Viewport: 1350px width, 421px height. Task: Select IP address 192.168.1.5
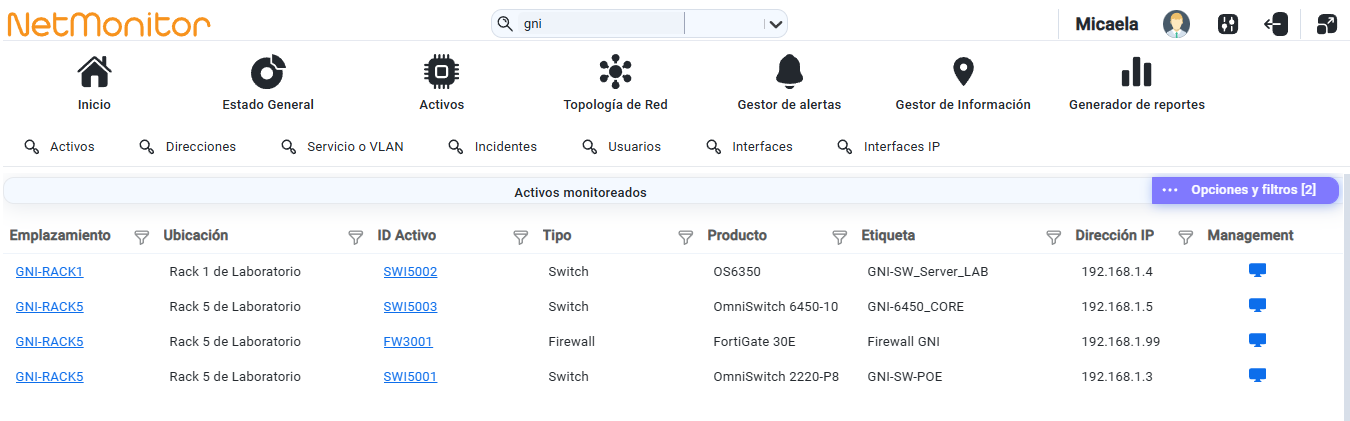(1117, 307)
